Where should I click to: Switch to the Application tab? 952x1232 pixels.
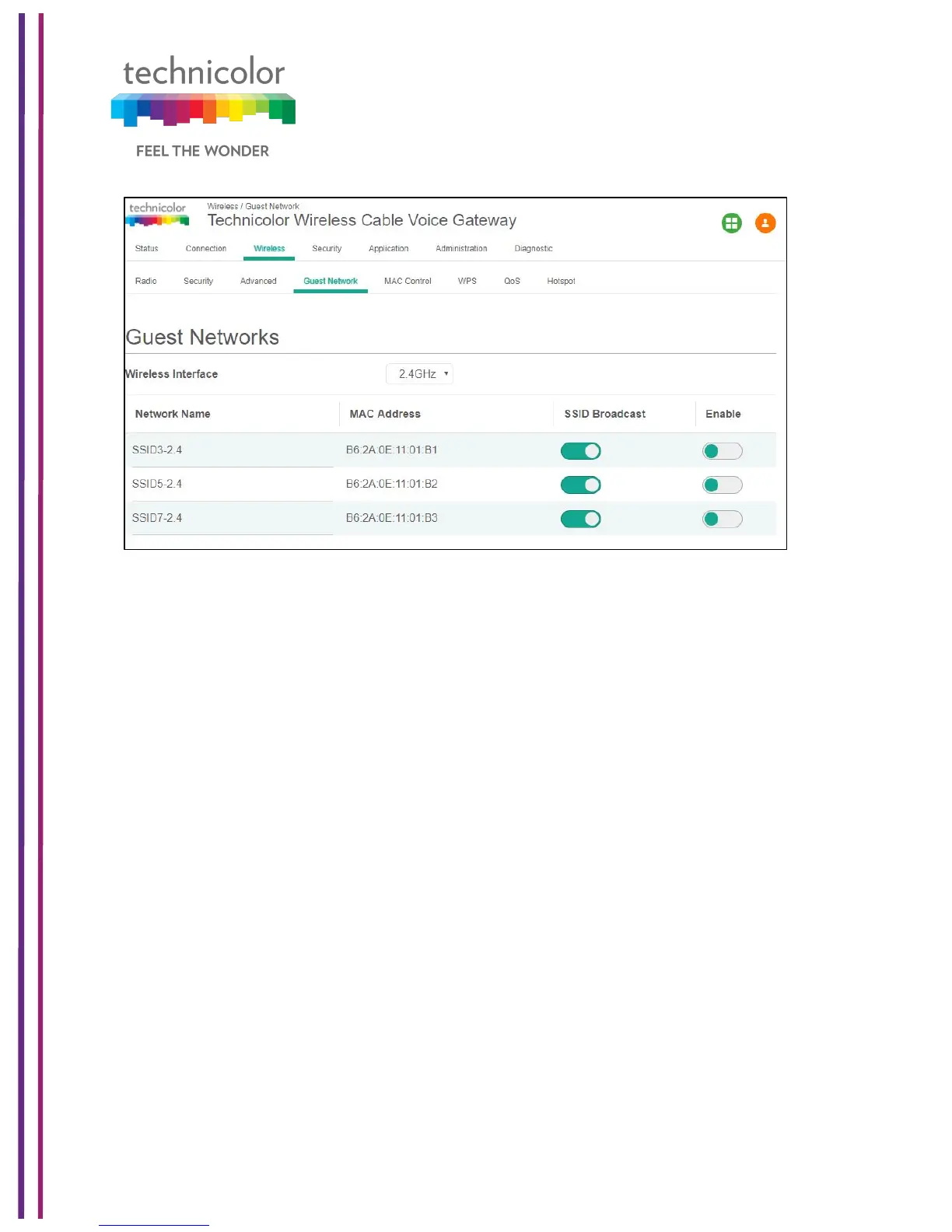point(388,249)
